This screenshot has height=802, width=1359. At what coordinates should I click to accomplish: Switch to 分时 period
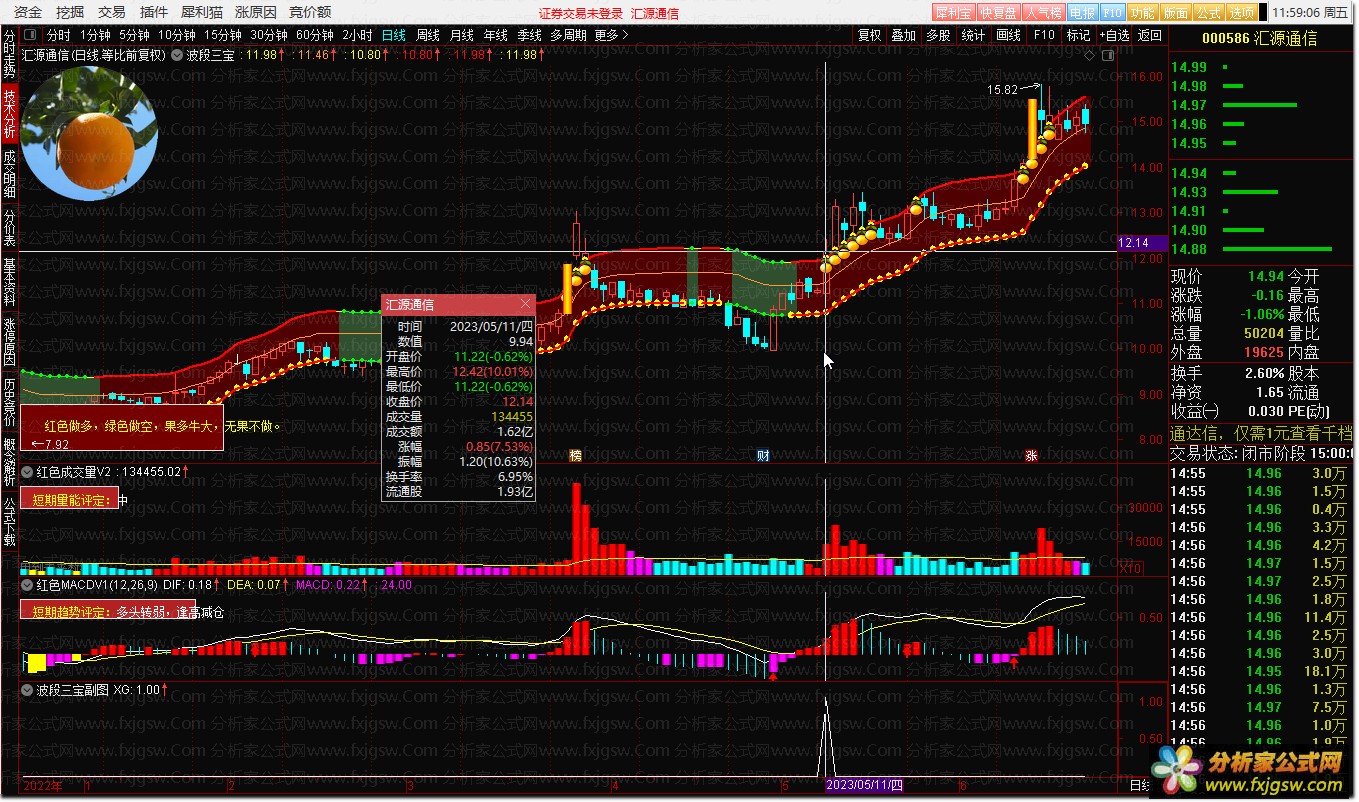click(x=59, y=35)
